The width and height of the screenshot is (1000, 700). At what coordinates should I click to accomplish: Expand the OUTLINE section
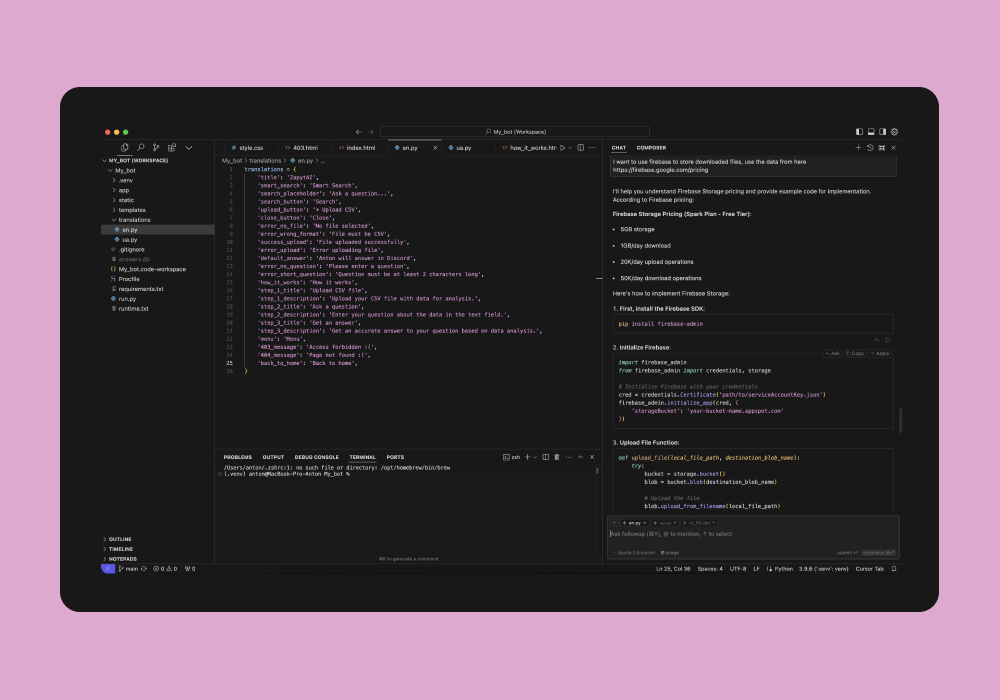click(120, 539)
